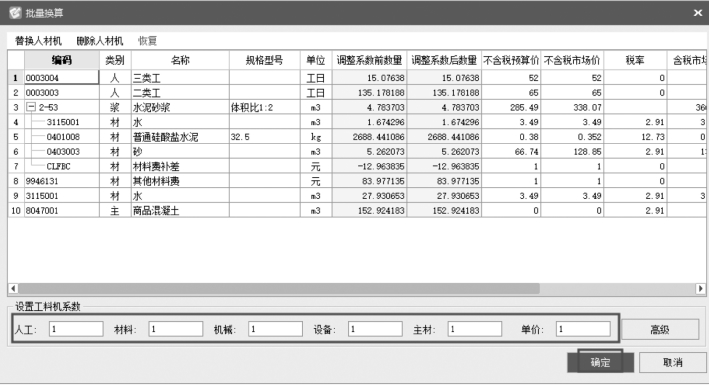Click the 单位 column header
Viewport: 709px width, 386px height.
316,60
